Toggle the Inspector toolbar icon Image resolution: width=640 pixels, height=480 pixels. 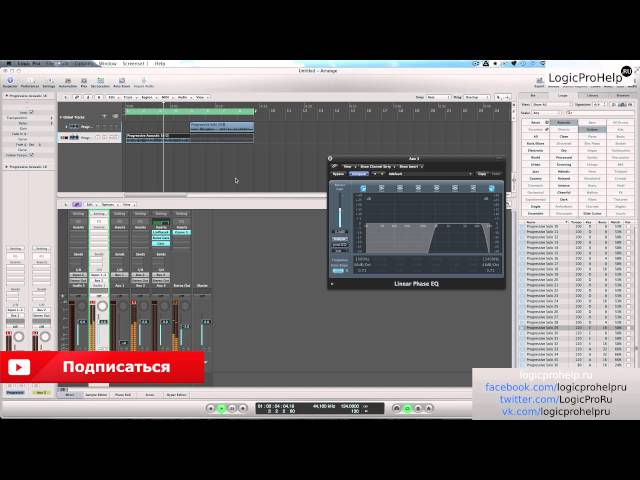click(10, 81)
